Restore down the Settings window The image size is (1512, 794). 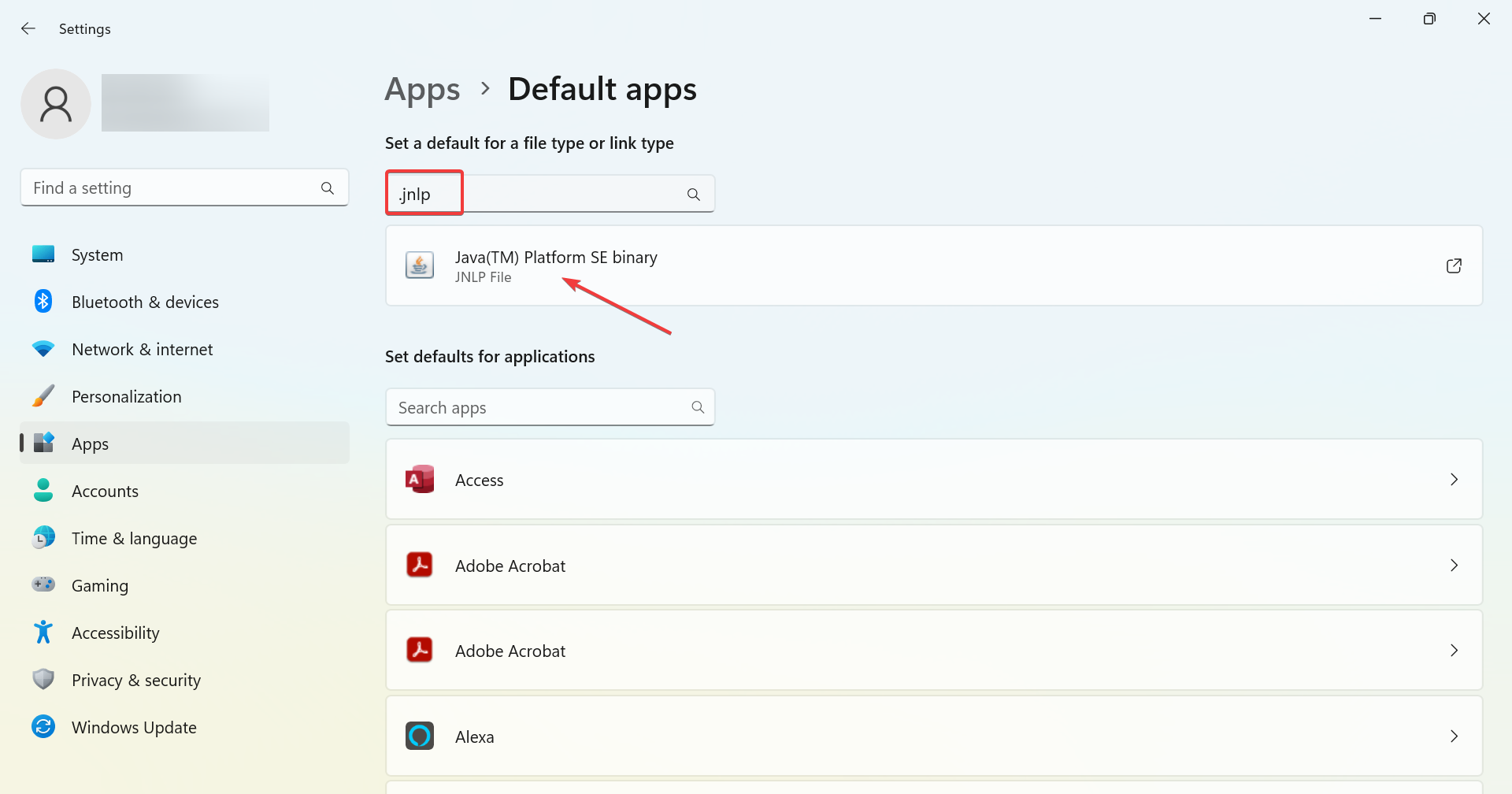pyautogui.click(x=1429, y=18)
